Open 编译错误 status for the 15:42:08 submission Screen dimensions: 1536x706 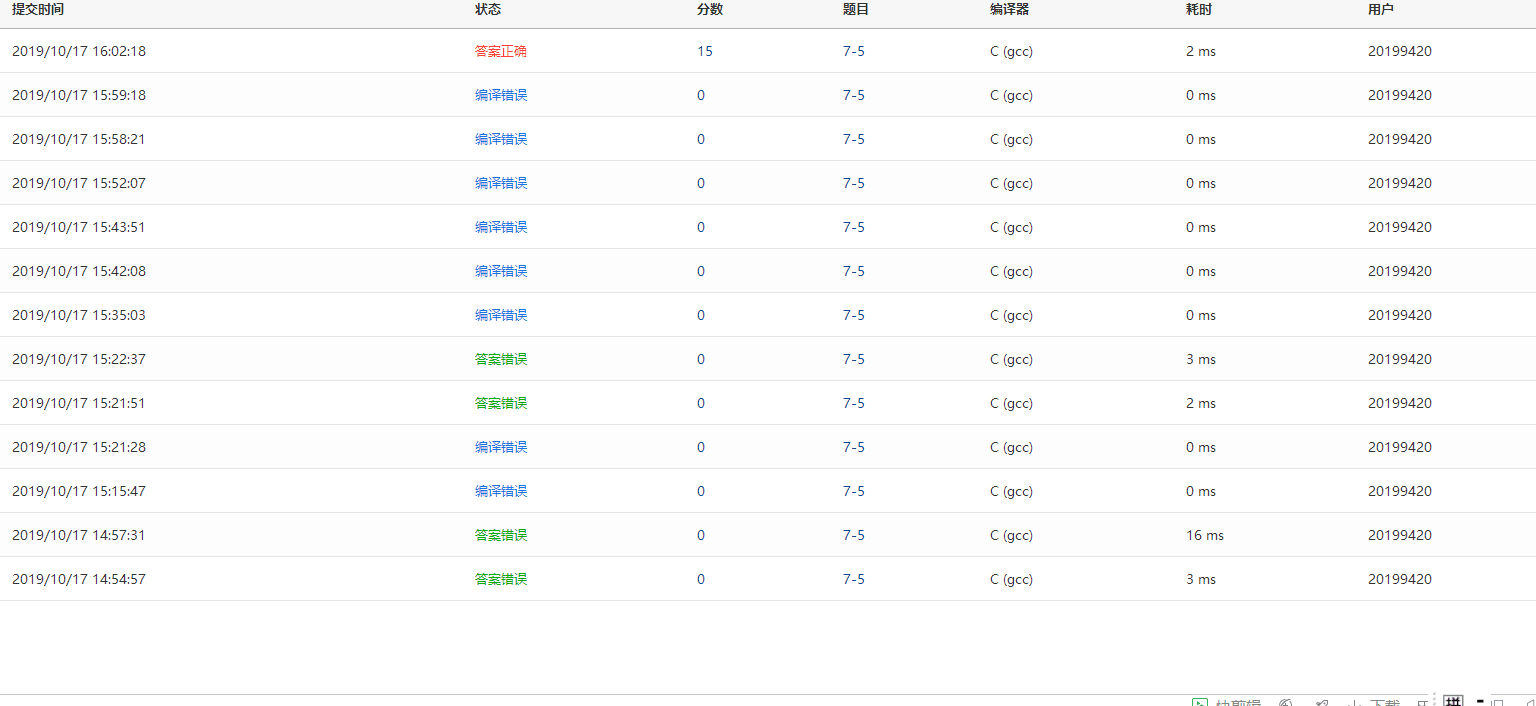point(501,271)
